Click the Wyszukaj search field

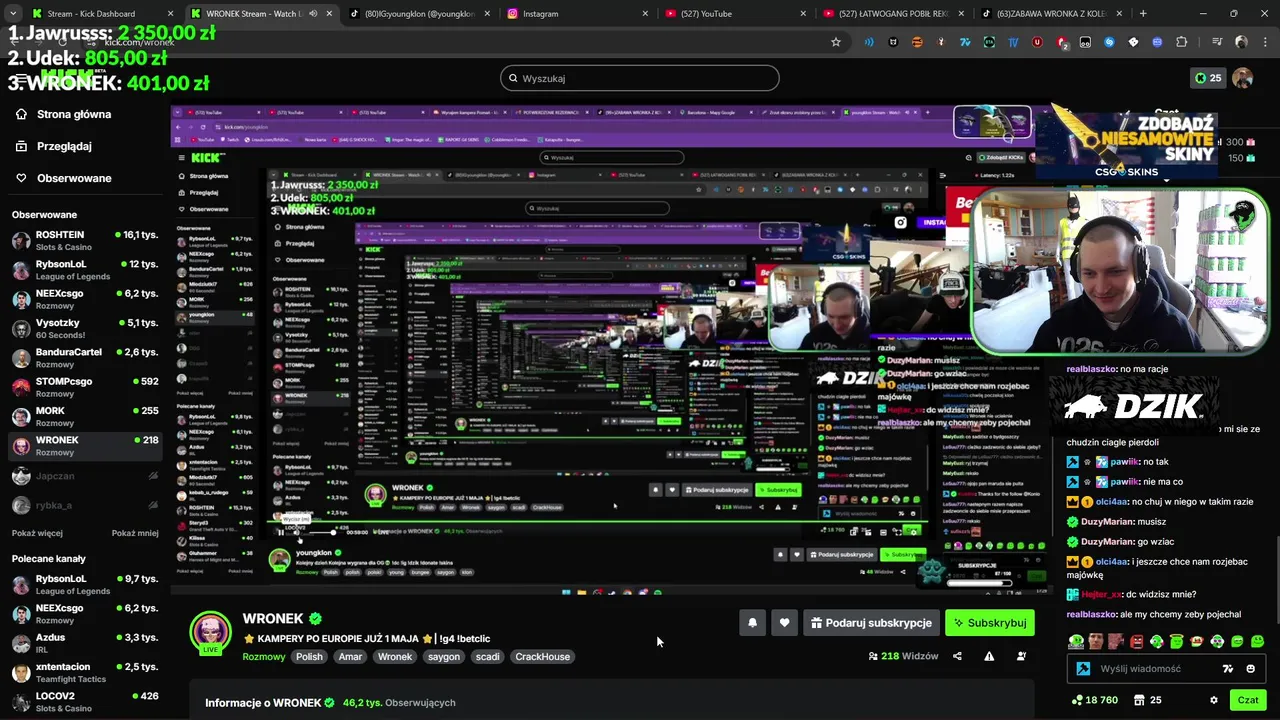coord(640,78)
